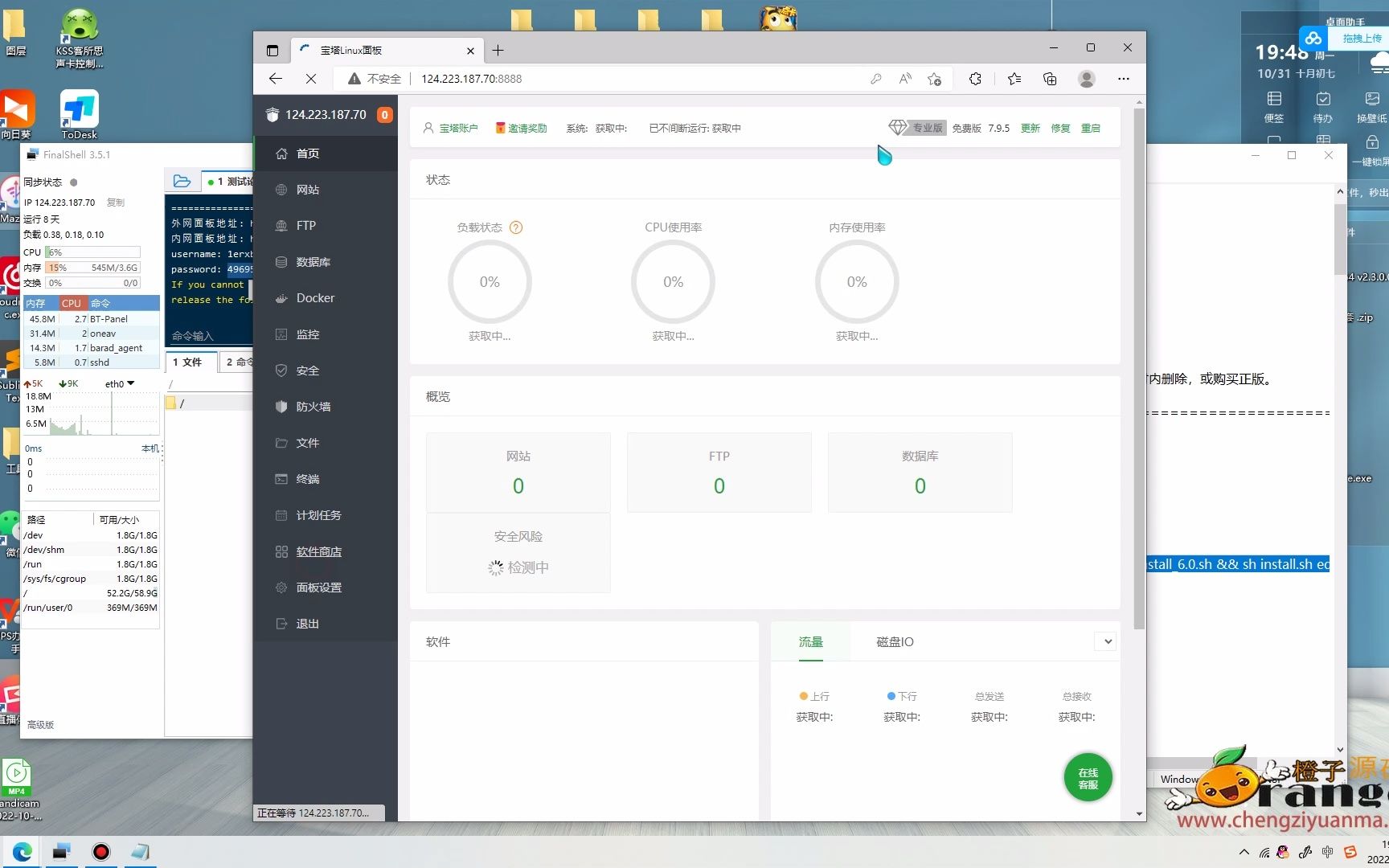Click the browser profile avatar icon

click(x=1087, y=79)
